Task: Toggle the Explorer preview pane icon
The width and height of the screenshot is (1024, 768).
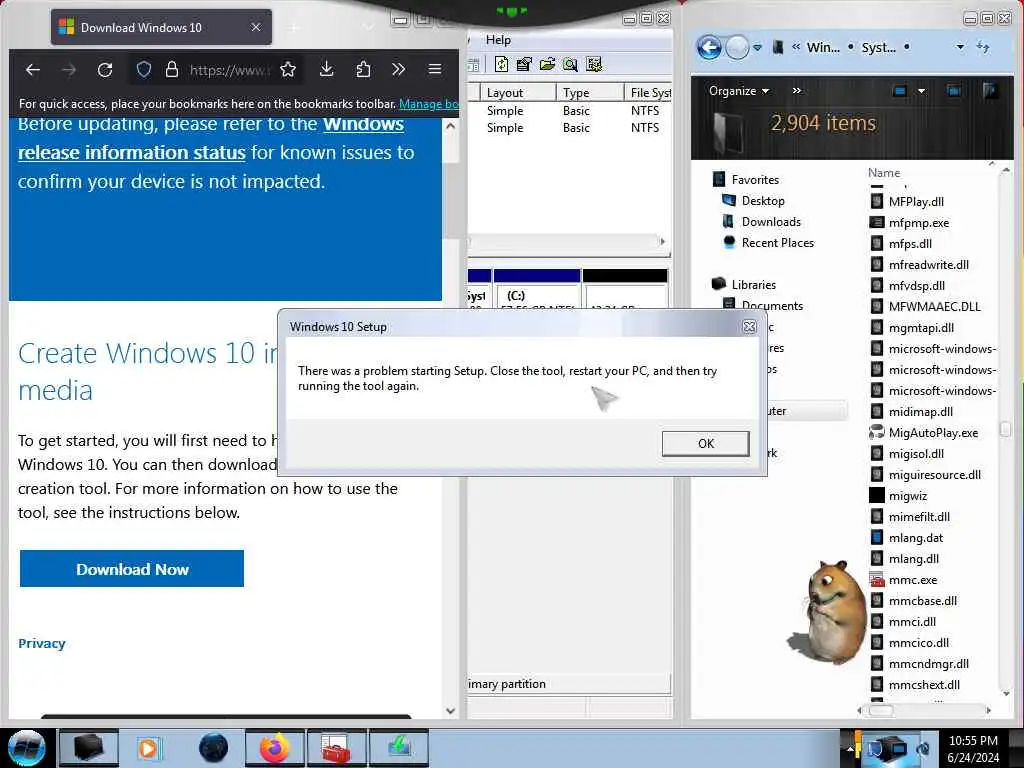Action: pyautogui.click(x=953, y=91)
